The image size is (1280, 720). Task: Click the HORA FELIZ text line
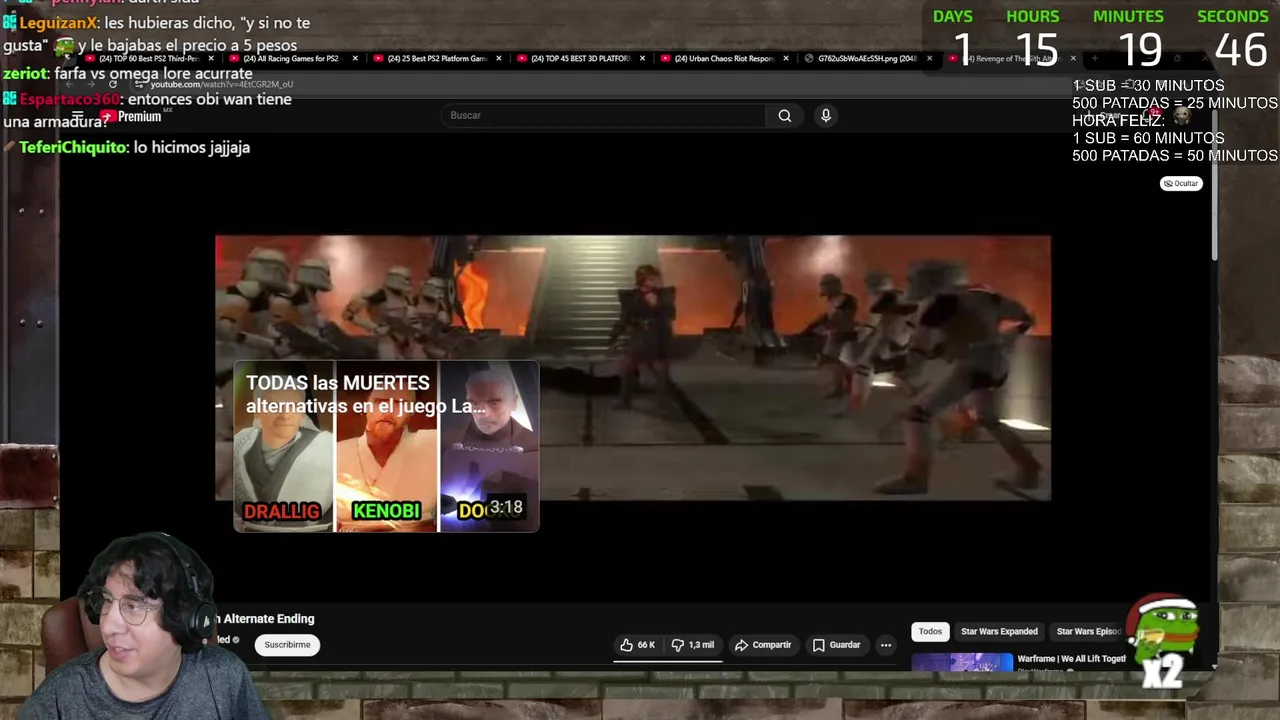click(x=1119, y=121)
